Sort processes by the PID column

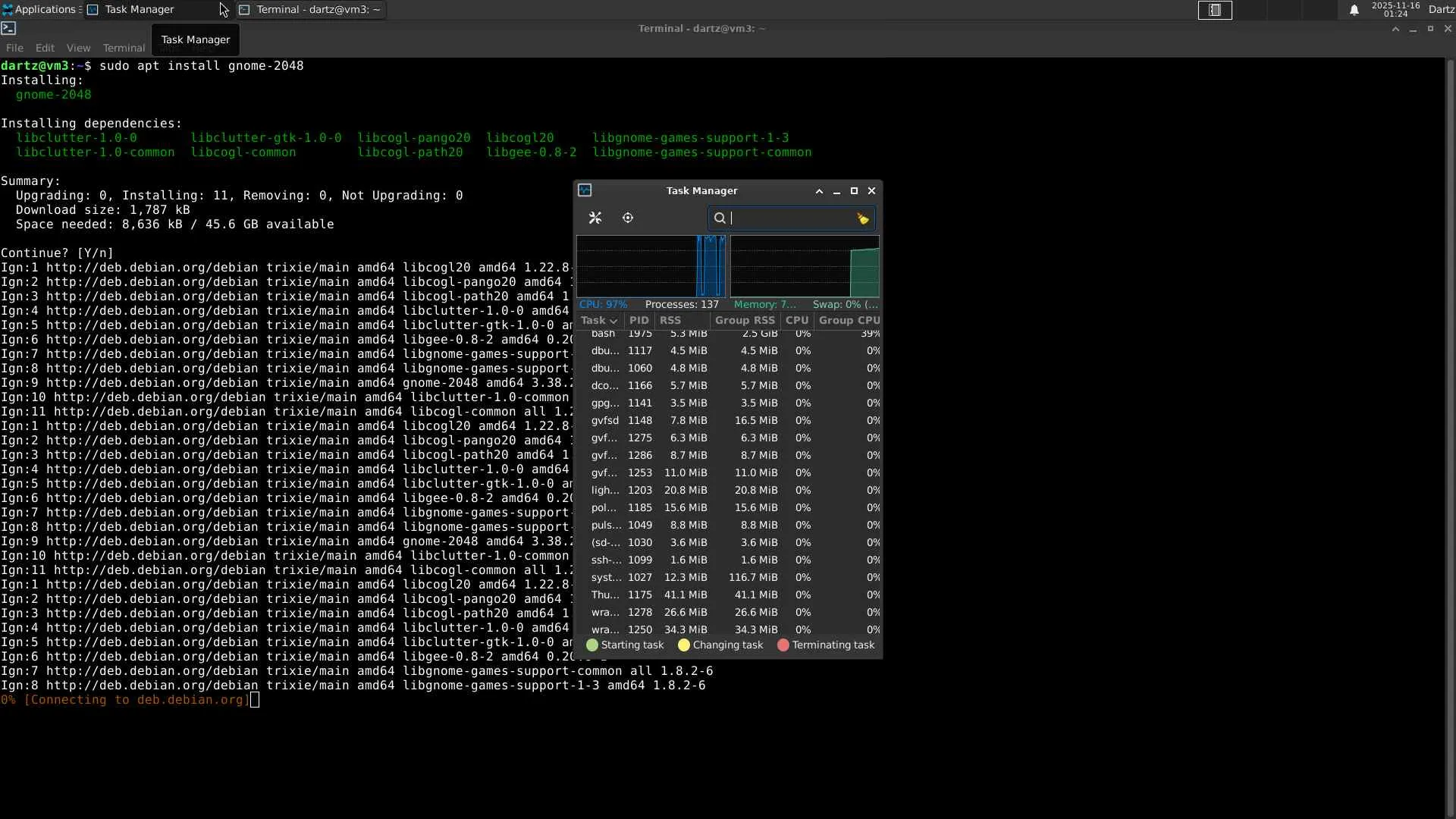(639, 321)
